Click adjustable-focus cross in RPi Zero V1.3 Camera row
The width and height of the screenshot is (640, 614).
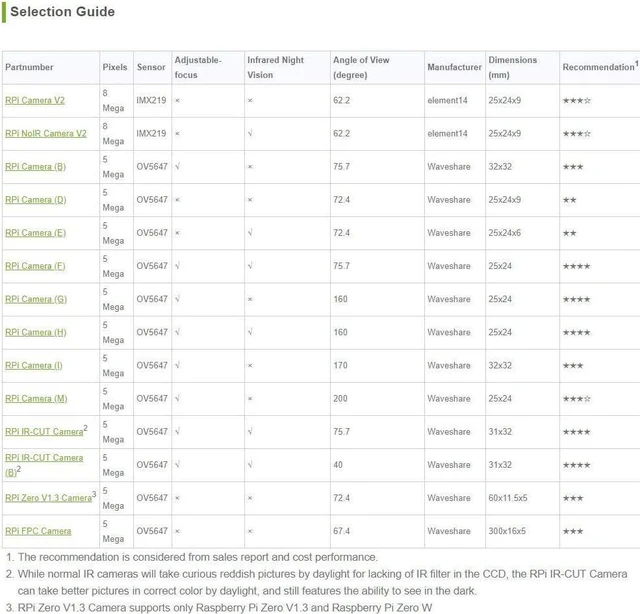click(x=177, y=498)
